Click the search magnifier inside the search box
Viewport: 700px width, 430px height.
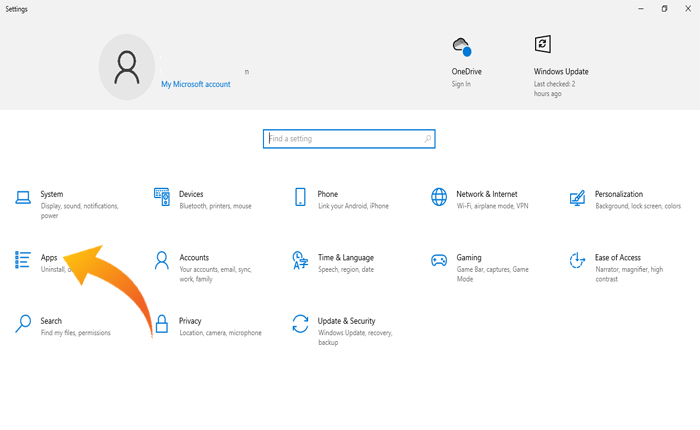pos(427,139)
